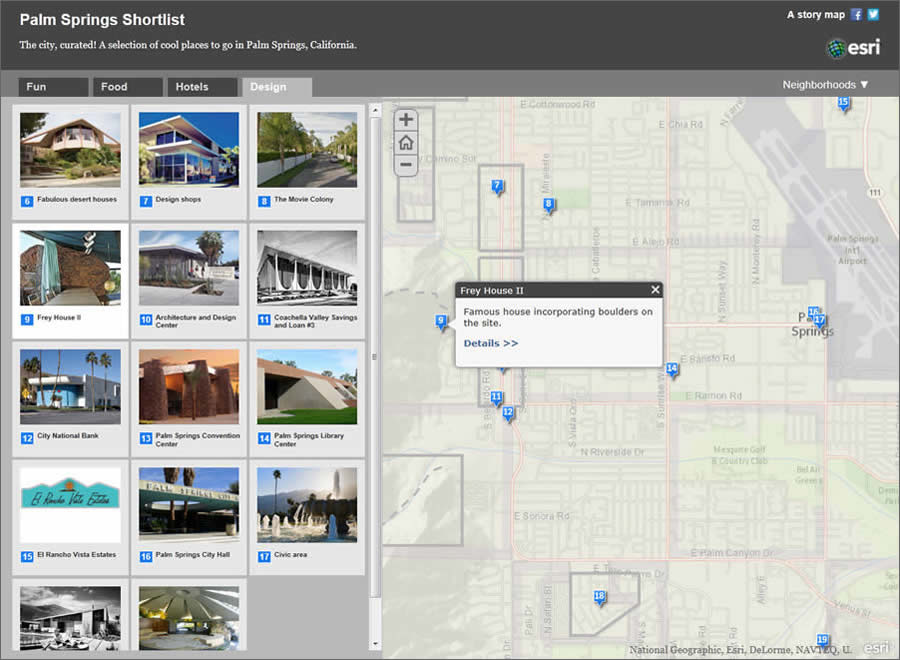
Task: Return map to home extent
Action: click(406, 142)
